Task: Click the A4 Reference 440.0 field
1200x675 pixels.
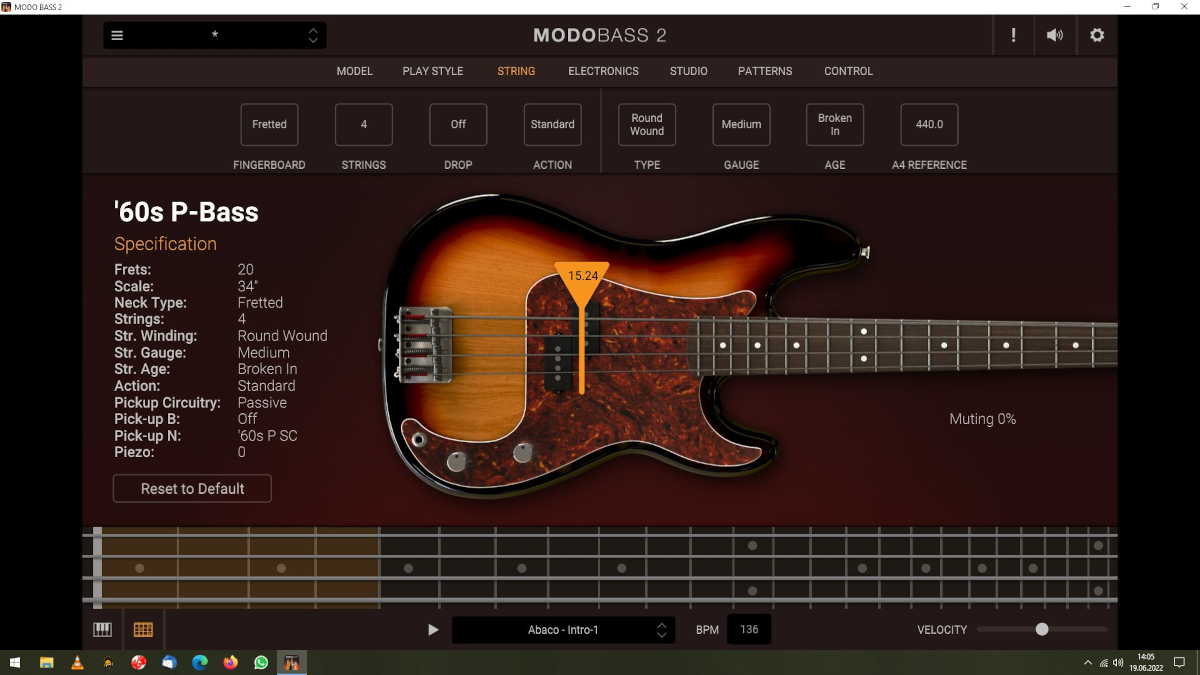Action: click(x=929, y=125)
